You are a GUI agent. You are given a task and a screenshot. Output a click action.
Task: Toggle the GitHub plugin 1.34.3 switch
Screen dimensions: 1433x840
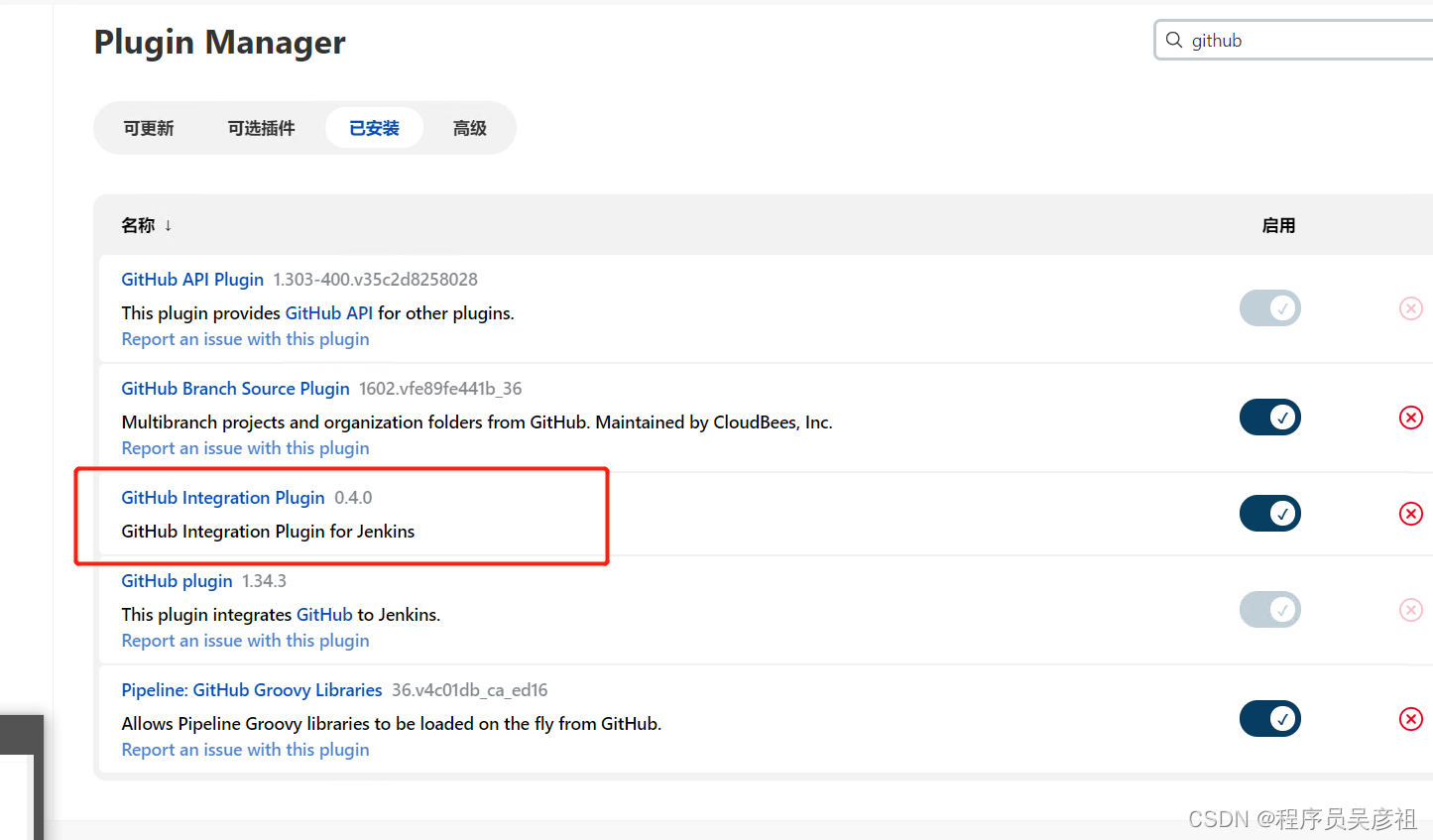click(x=1269, y=610)
